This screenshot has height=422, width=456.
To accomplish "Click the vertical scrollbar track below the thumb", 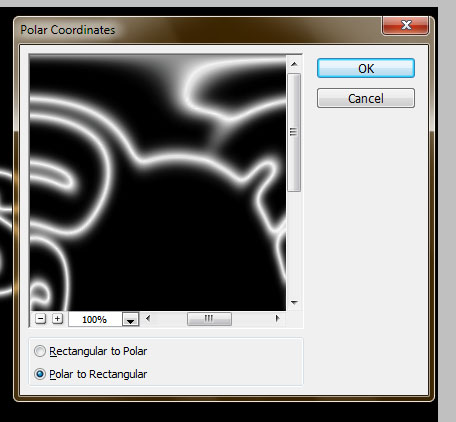I will (x=294, y=243).
